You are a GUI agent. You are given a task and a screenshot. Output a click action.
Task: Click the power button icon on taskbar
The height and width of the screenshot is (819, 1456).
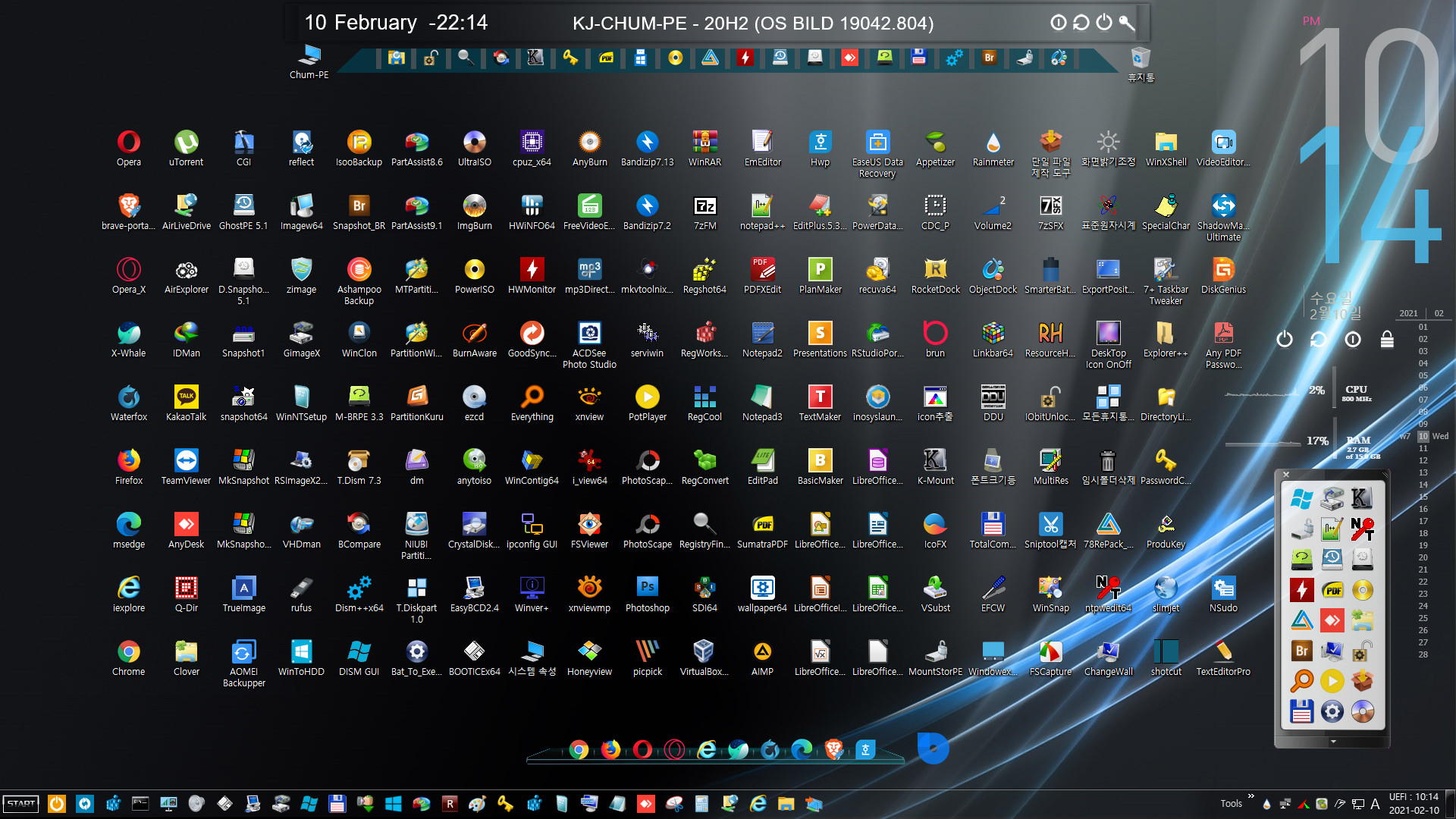click(57, 804)
